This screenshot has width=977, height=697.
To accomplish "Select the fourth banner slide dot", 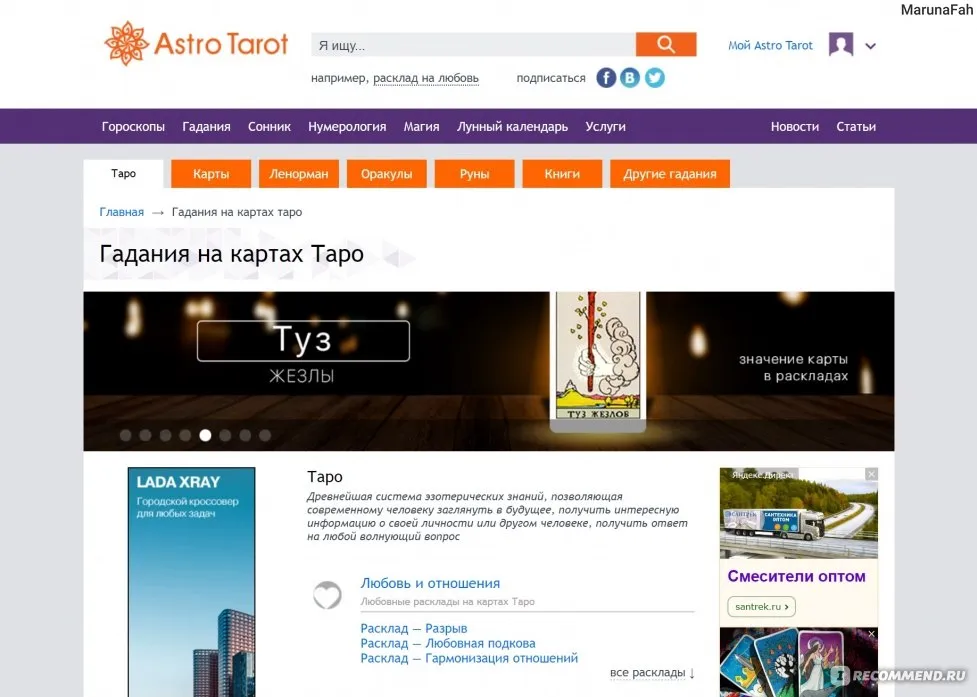I will coord(185,435).
